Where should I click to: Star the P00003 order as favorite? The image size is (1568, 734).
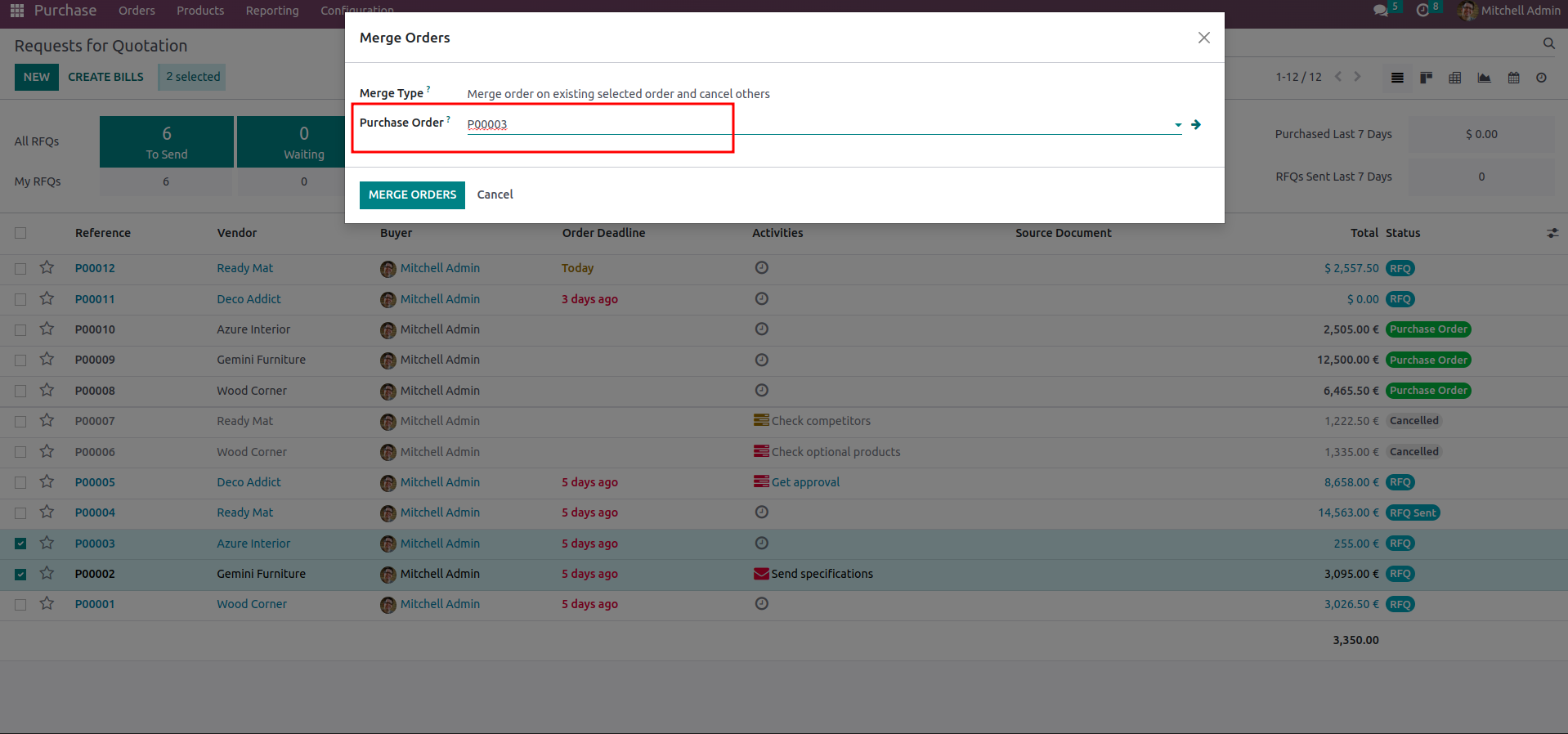coord(47,543)
